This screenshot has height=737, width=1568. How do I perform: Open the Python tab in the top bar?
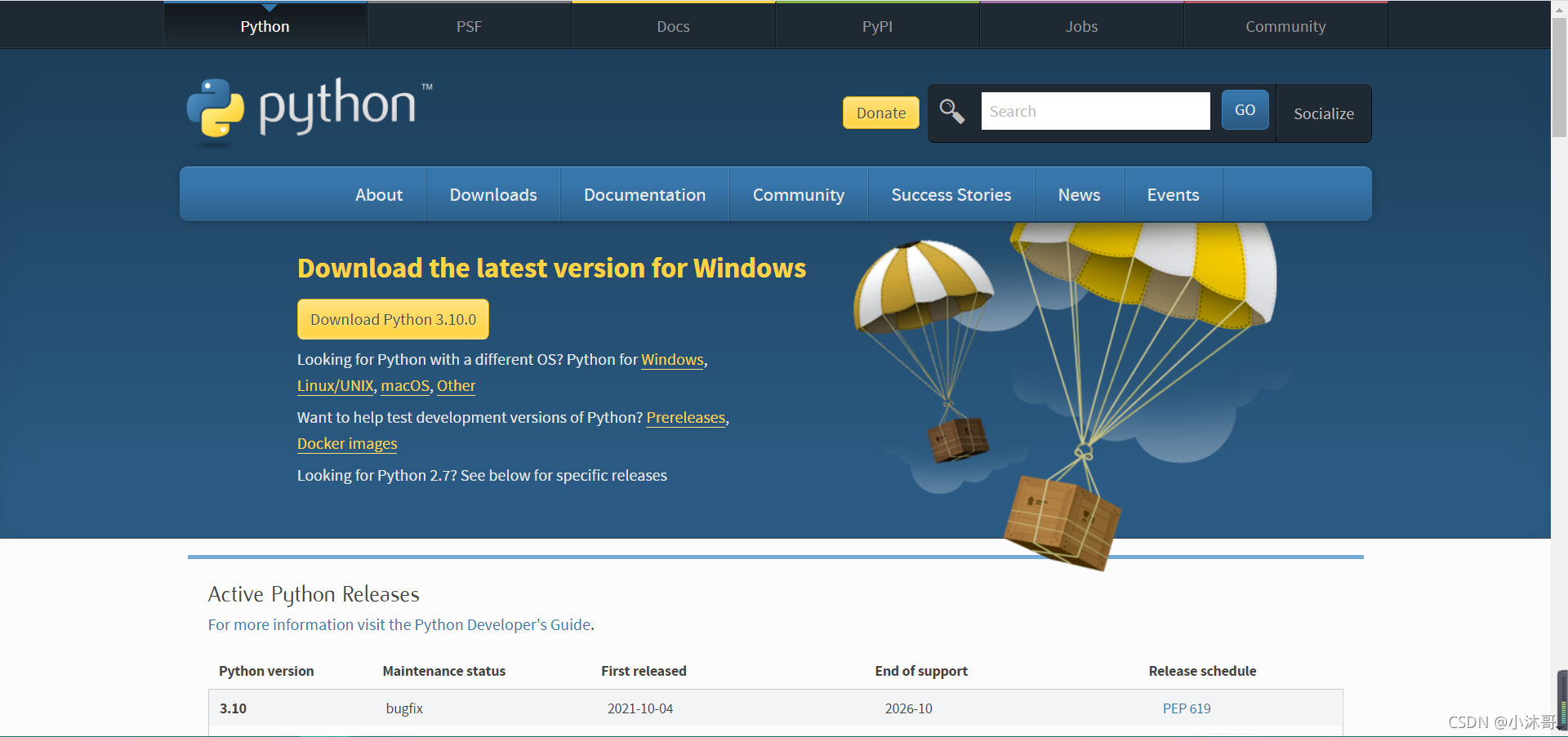click(x=265, y=26)
